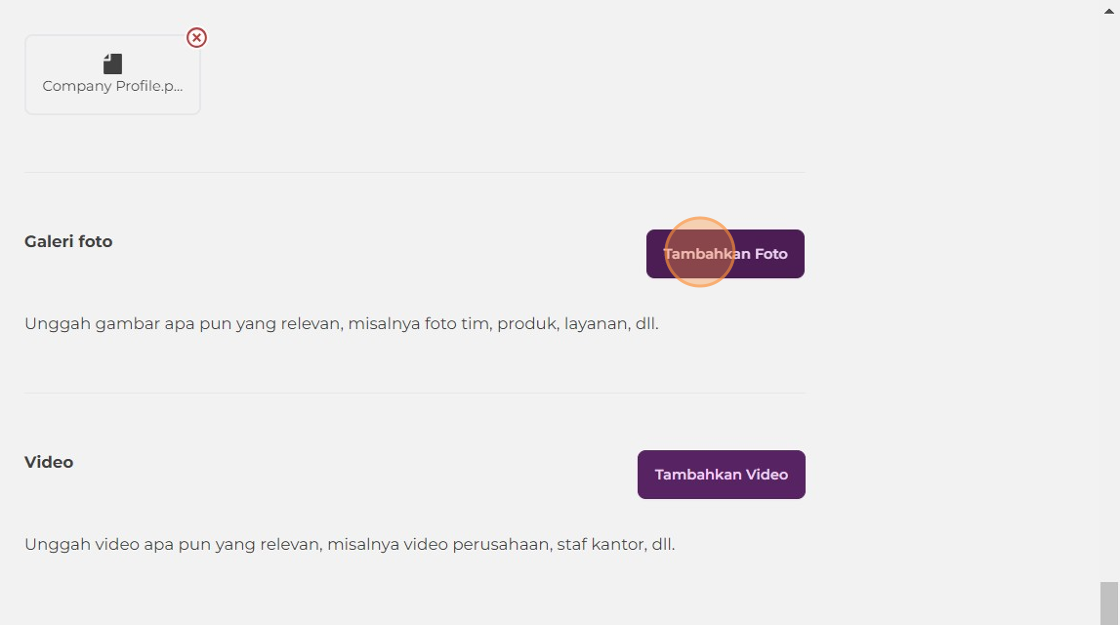Click the divider line above Video section
The image size is (1120, 625).
pos(414,393)
